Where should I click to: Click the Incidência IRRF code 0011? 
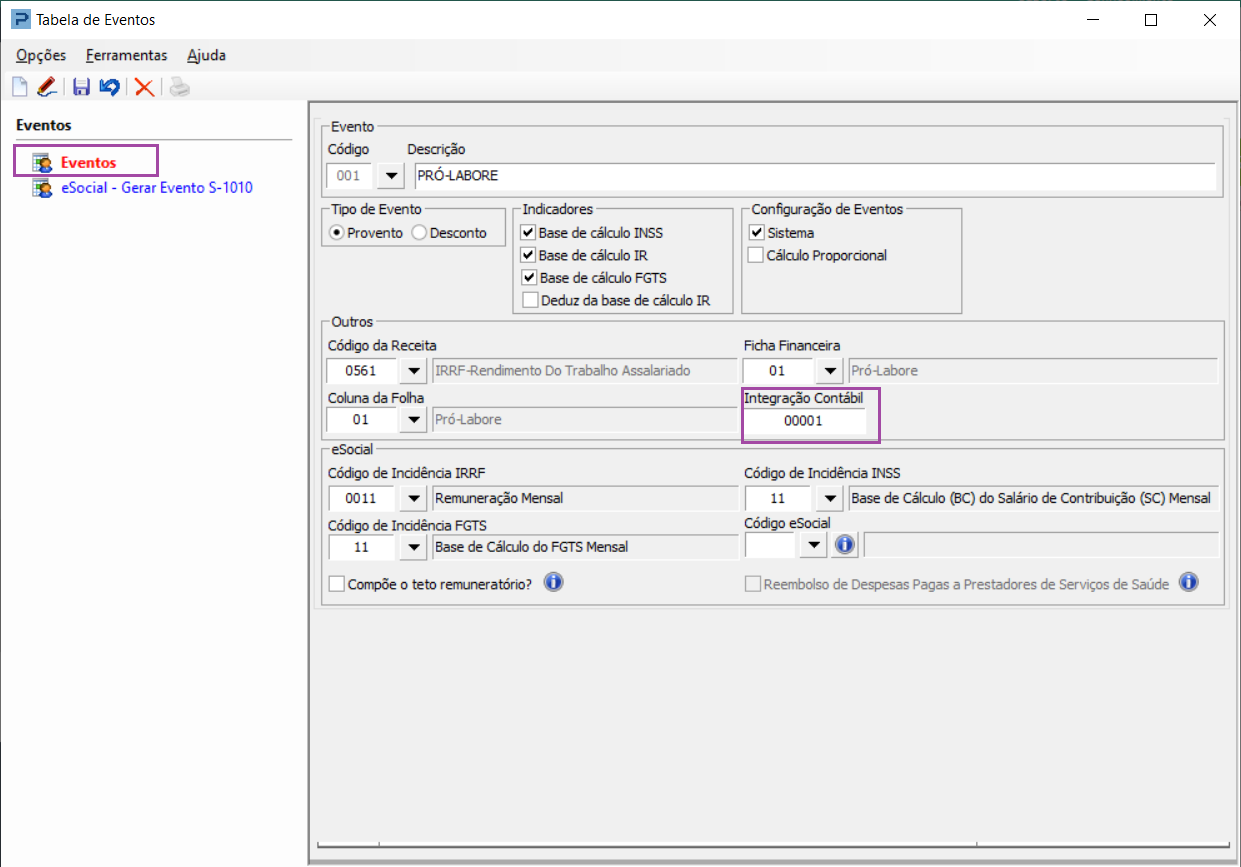point(363,497)
